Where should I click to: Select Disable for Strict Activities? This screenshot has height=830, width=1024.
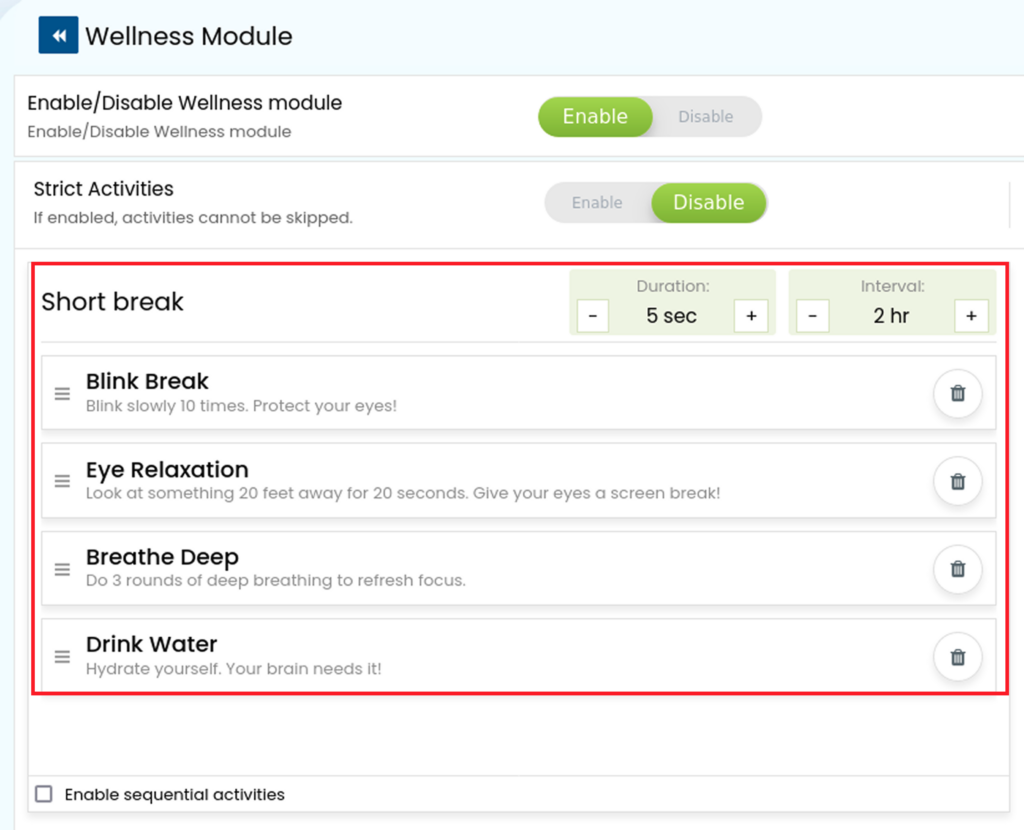709,203
